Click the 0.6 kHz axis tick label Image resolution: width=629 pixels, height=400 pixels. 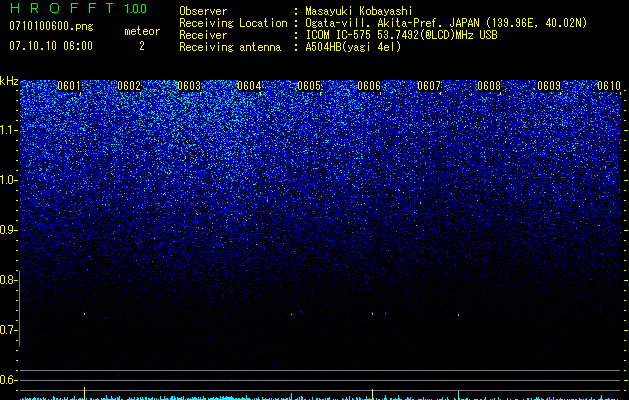7,380
